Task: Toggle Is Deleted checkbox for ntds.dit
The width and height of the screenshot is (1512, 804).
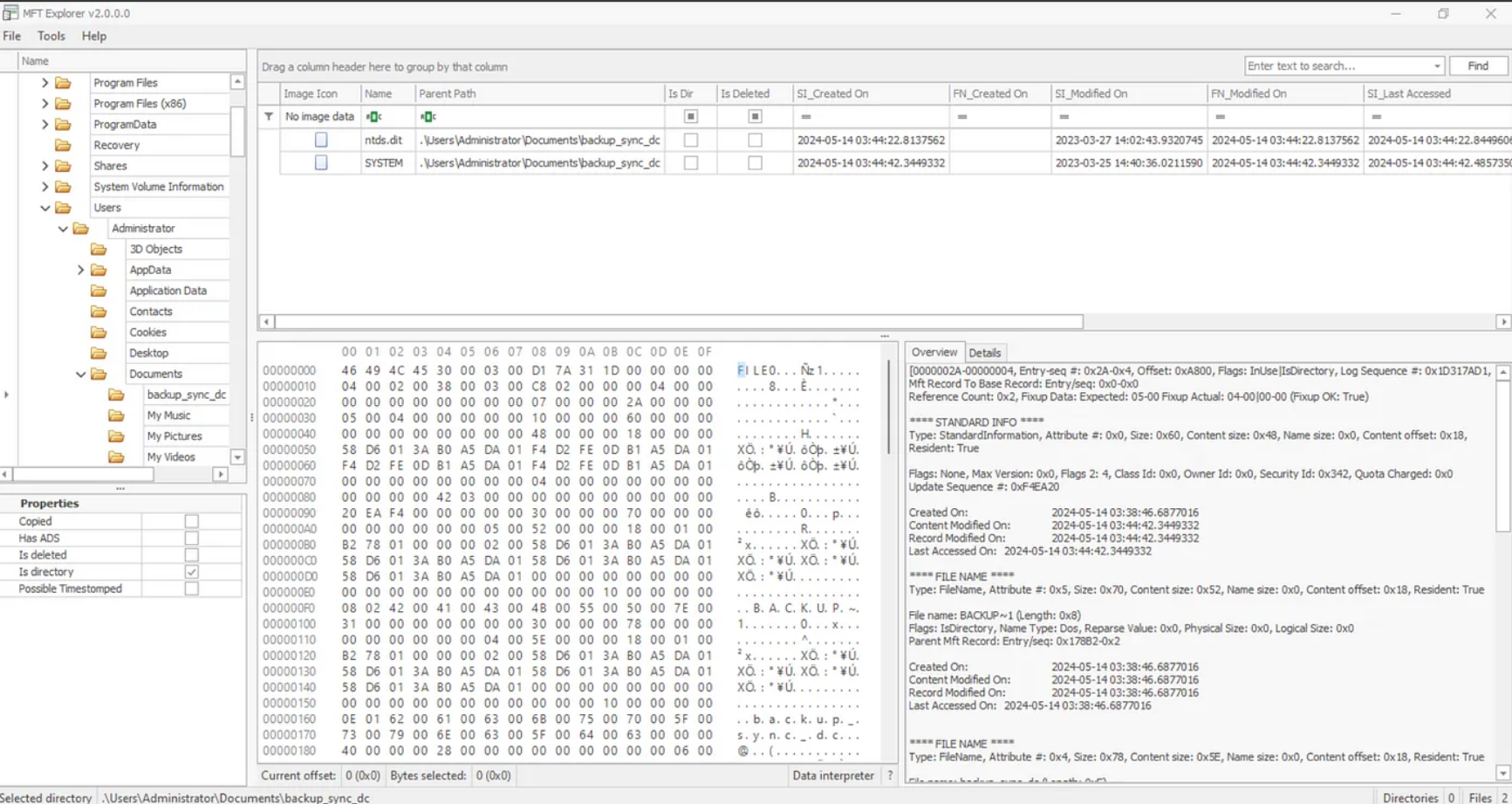Action: pos(755,140)
